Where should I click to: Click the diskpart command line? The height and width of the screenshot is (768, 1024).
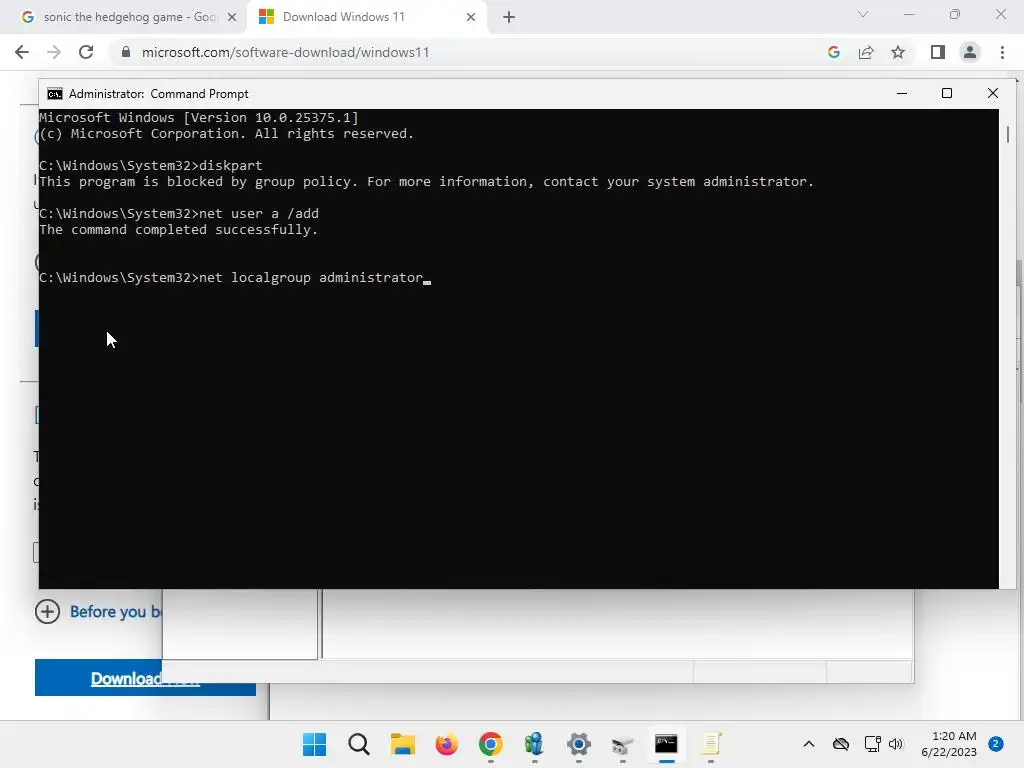click(151, 166)
